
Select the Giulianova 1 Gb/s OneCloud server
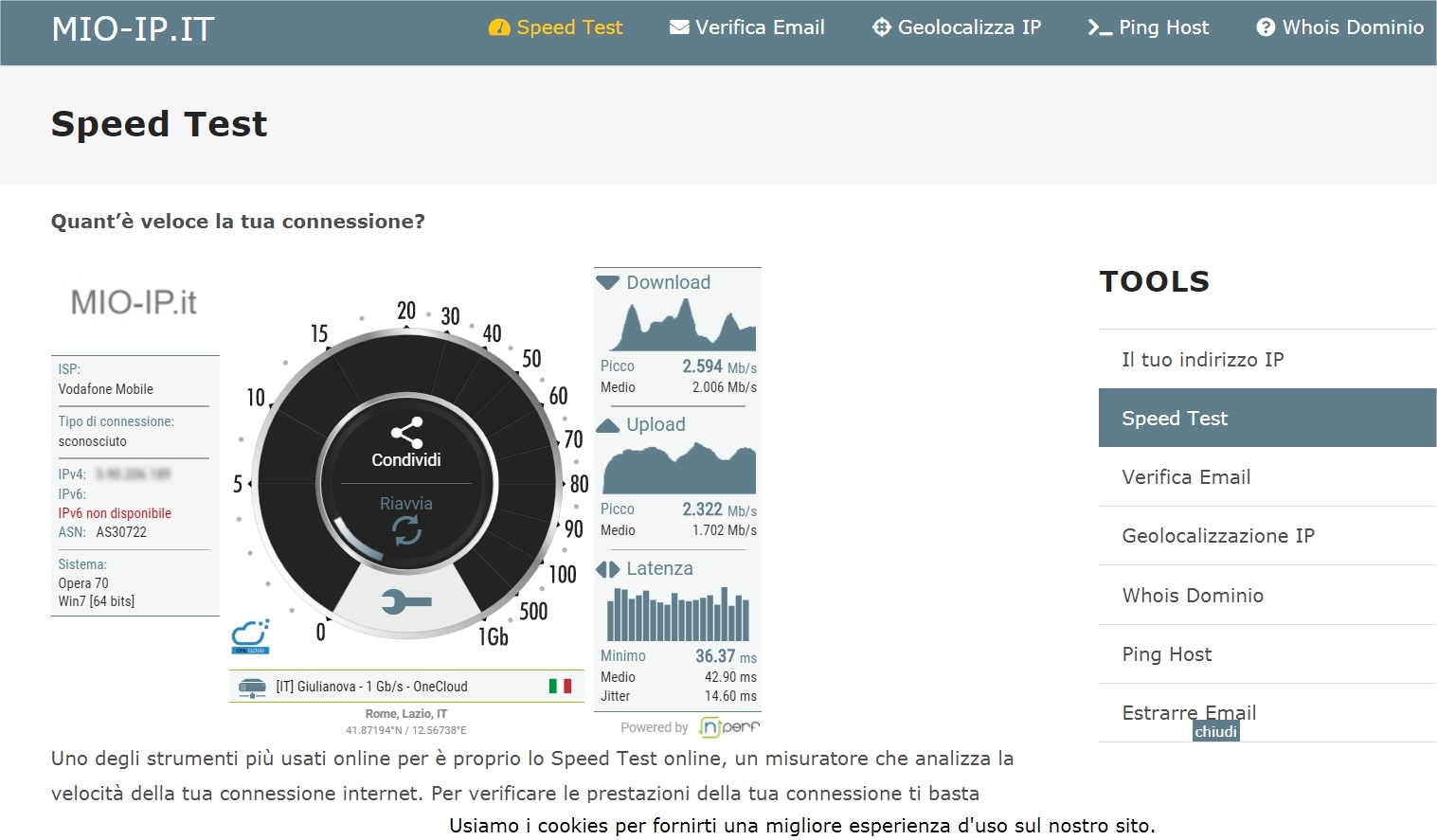tap(406, 687)
